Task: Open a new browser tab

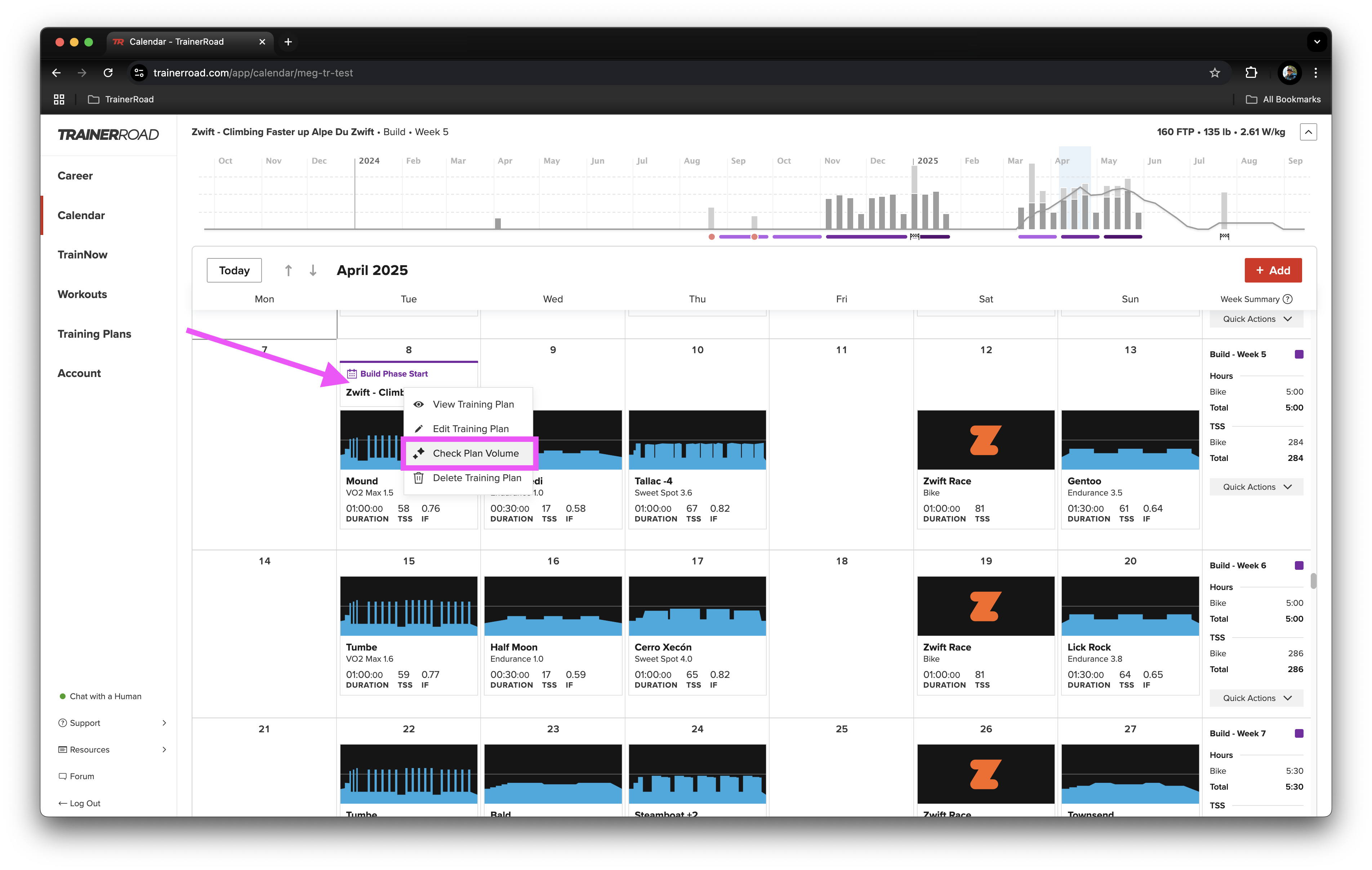Action: [x=288, y=41]
